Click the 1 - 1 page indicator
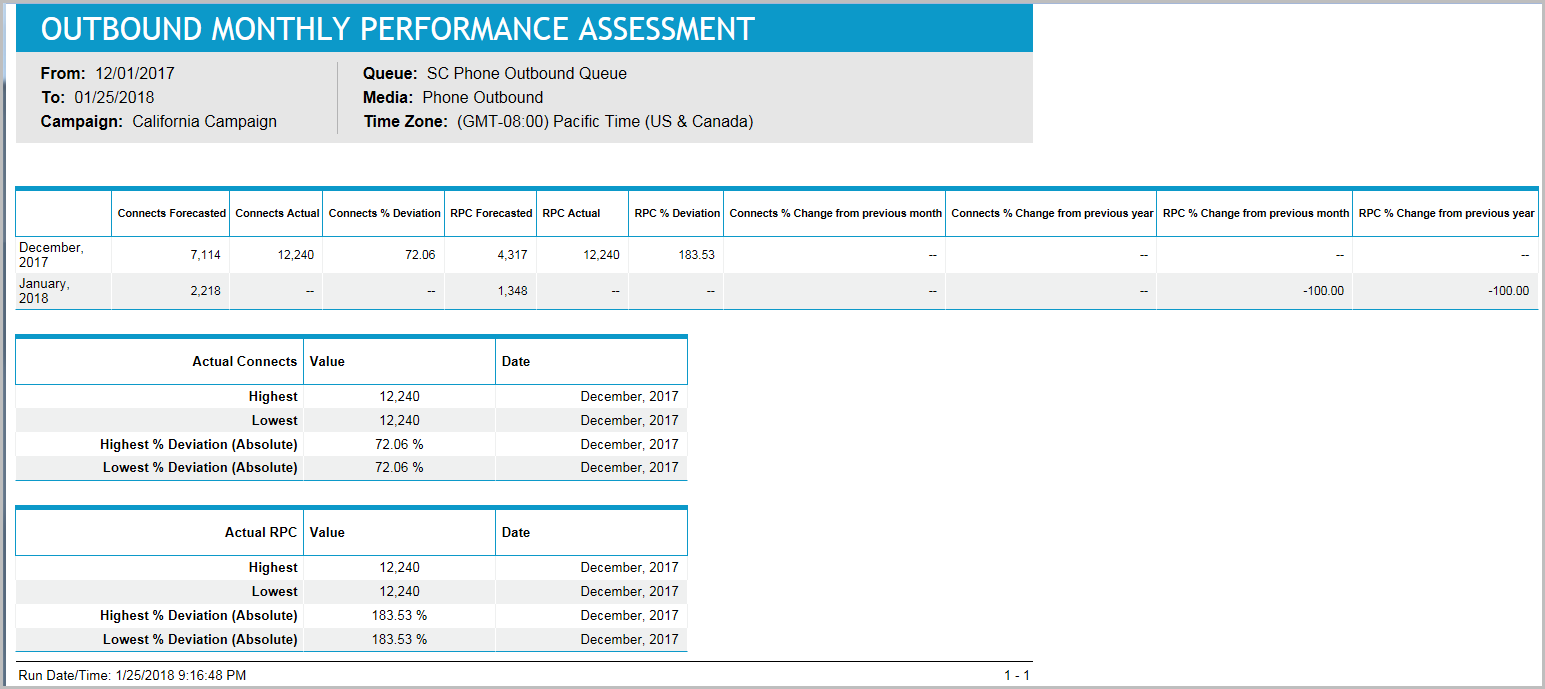This screenshot has width=1545, height=689. click(1017, 675)
